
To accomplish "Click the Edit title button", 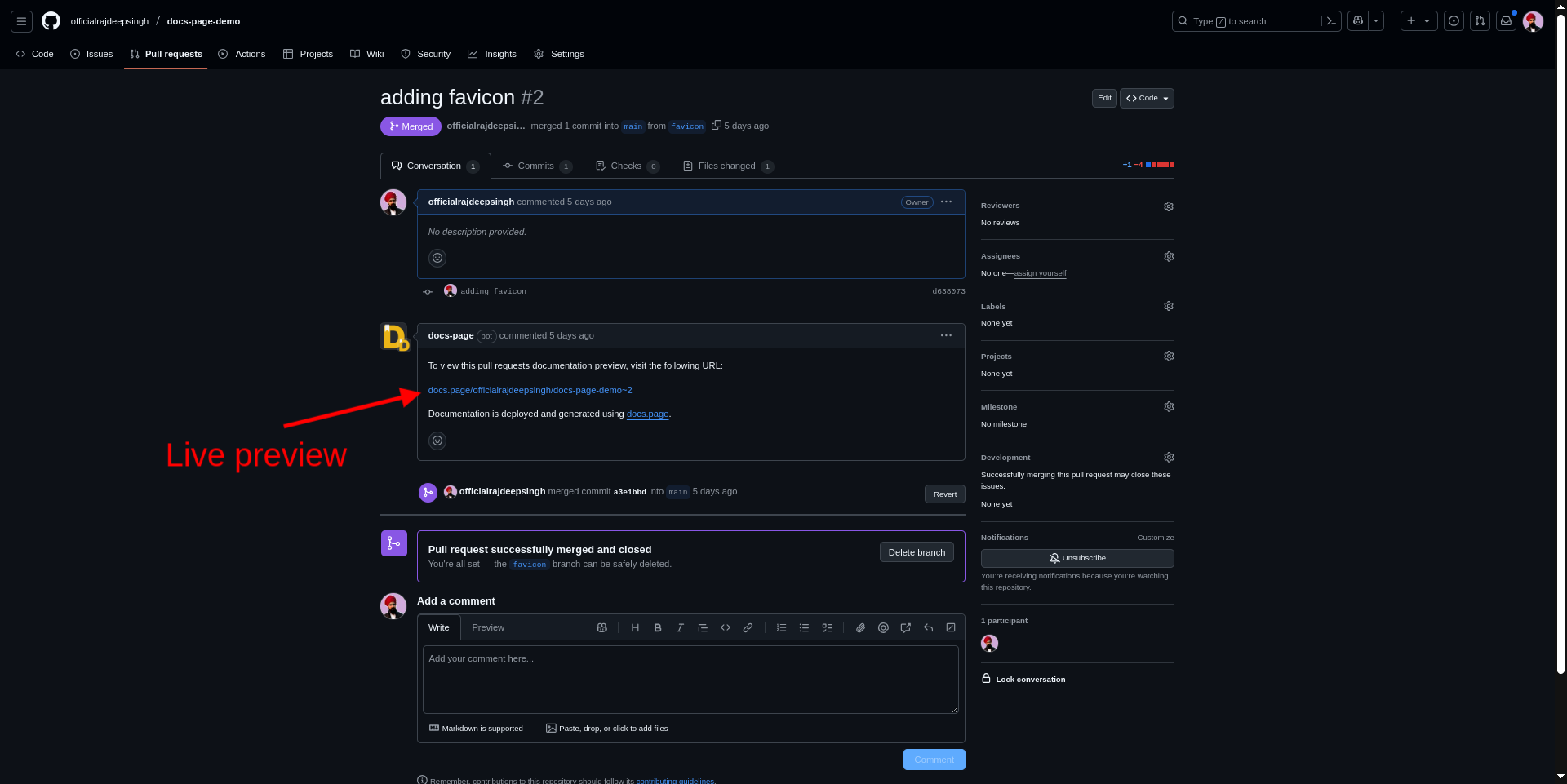I will pyautogui.click(x=1104, y=98).
